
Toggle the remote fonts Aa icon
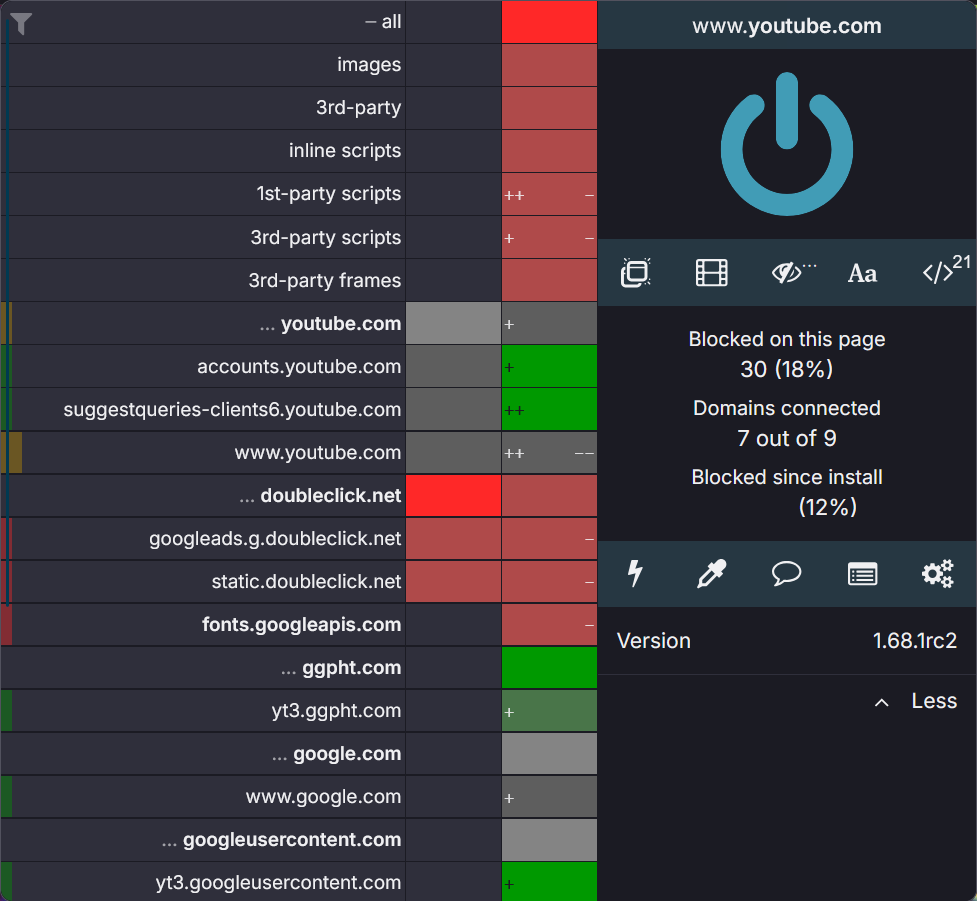[x=862, y=274]
